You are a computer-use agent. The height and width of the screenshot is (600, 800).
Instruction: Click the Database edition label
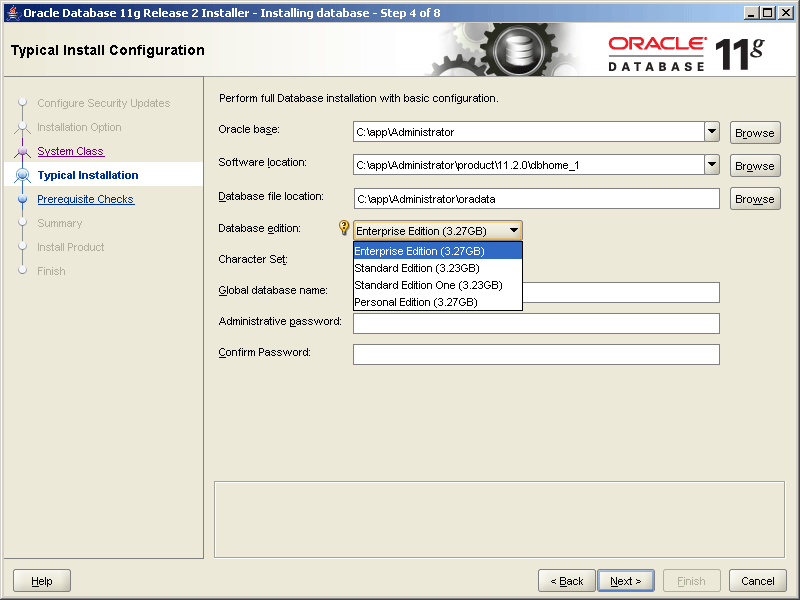pos(259,228)
